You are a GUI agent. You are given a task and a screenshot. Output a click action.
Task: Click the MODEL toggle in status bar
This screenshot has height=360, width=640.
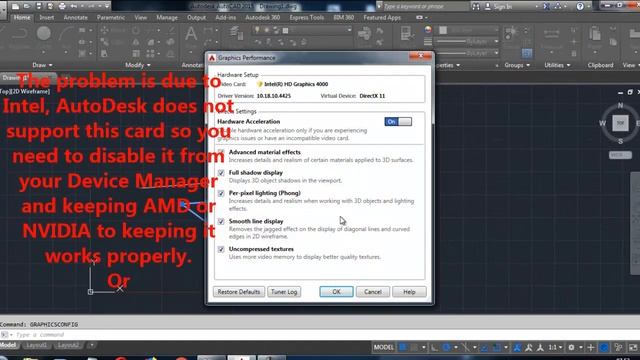point(384,347)
